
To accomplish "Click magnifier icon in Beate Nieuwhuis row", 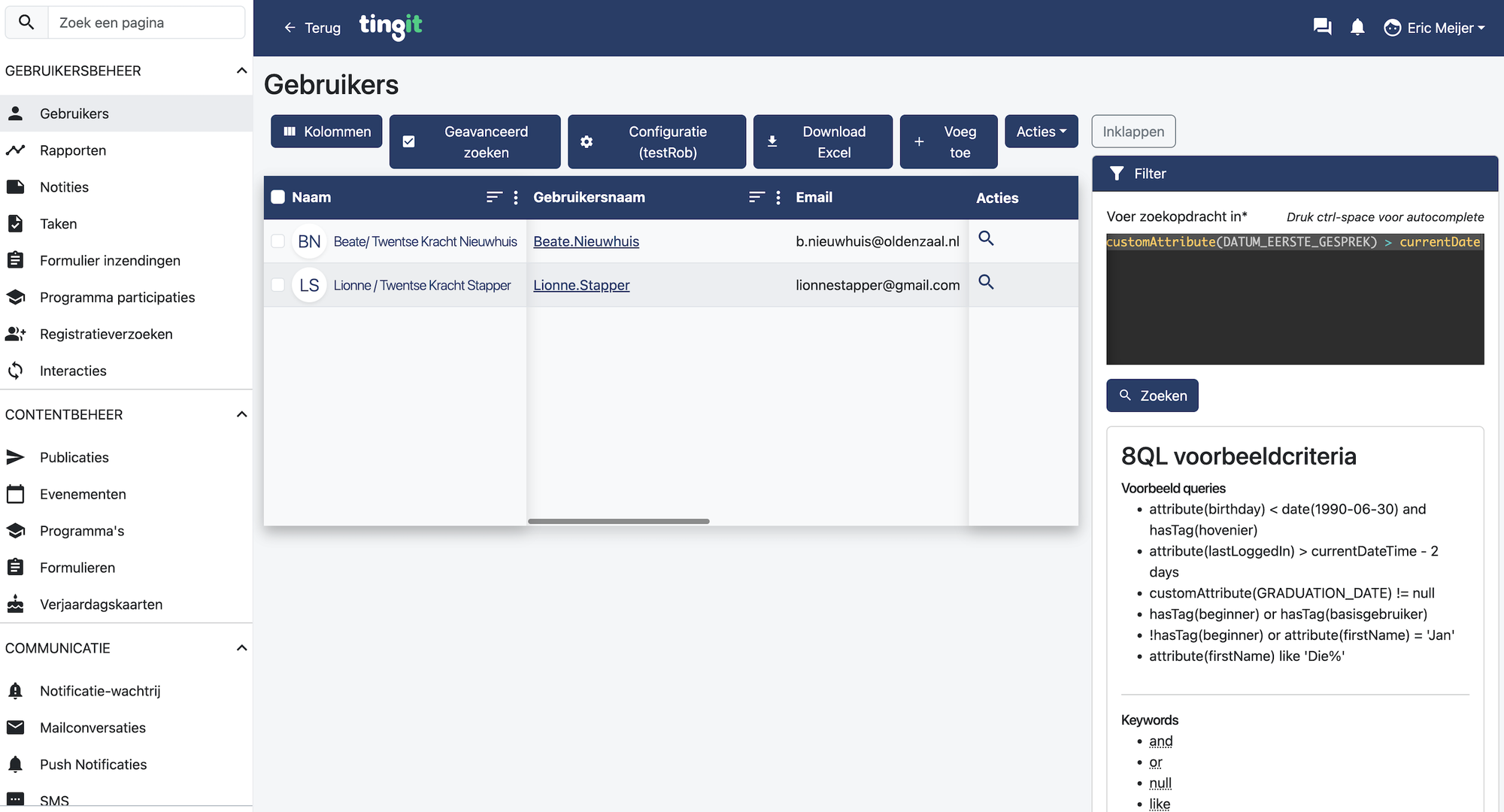I will 986,239.
